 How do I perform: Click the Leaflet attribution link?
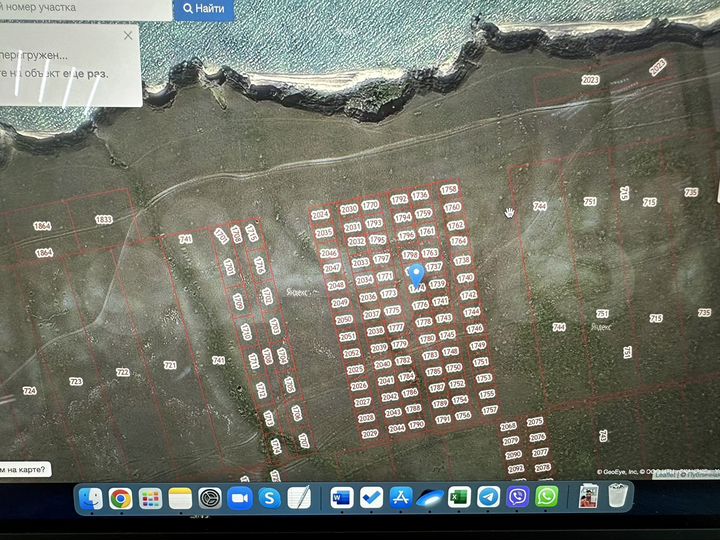point(665,474)
